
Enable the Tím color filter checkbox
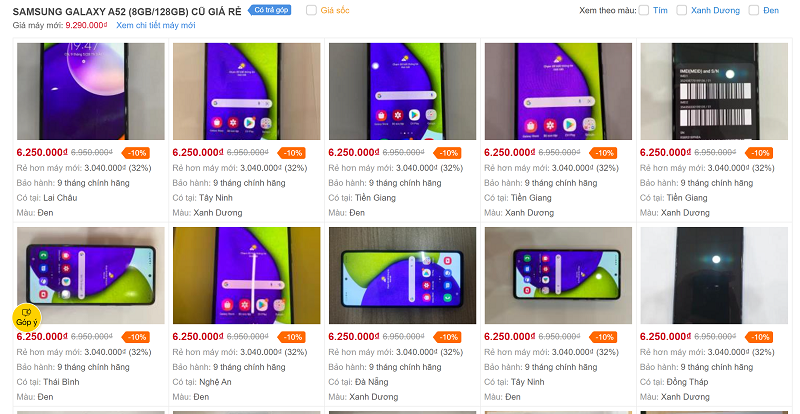pos(644,10)
